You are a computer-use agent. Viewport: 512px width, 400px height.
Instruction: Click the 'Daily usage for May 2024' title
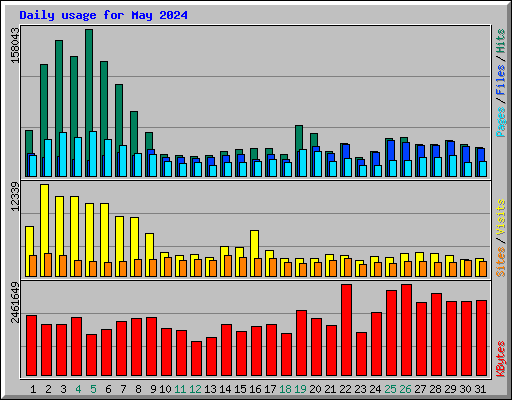point(103,15)
